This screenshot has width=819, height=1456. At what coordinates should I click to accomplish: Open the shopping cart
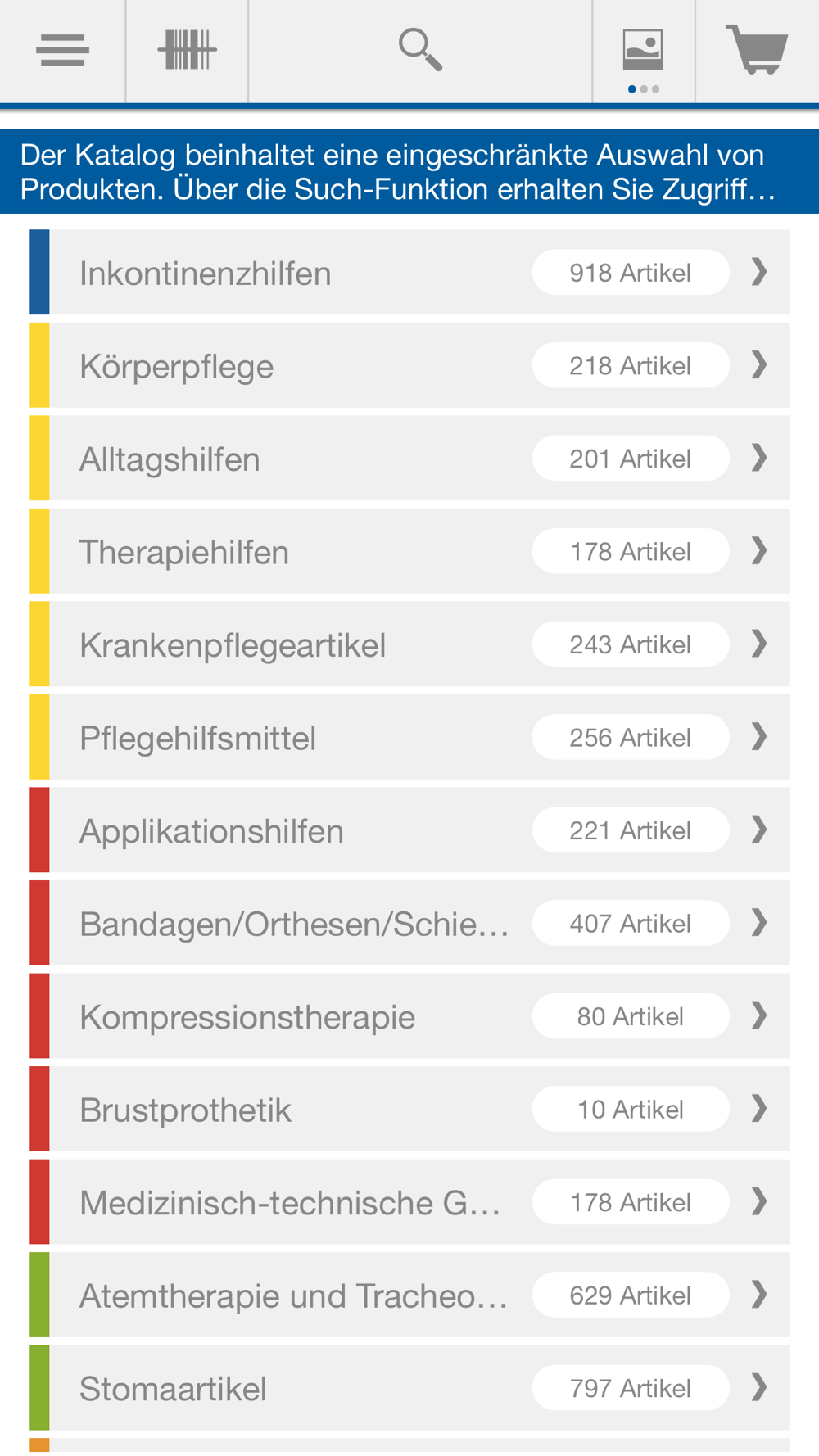tap(757, 49)
